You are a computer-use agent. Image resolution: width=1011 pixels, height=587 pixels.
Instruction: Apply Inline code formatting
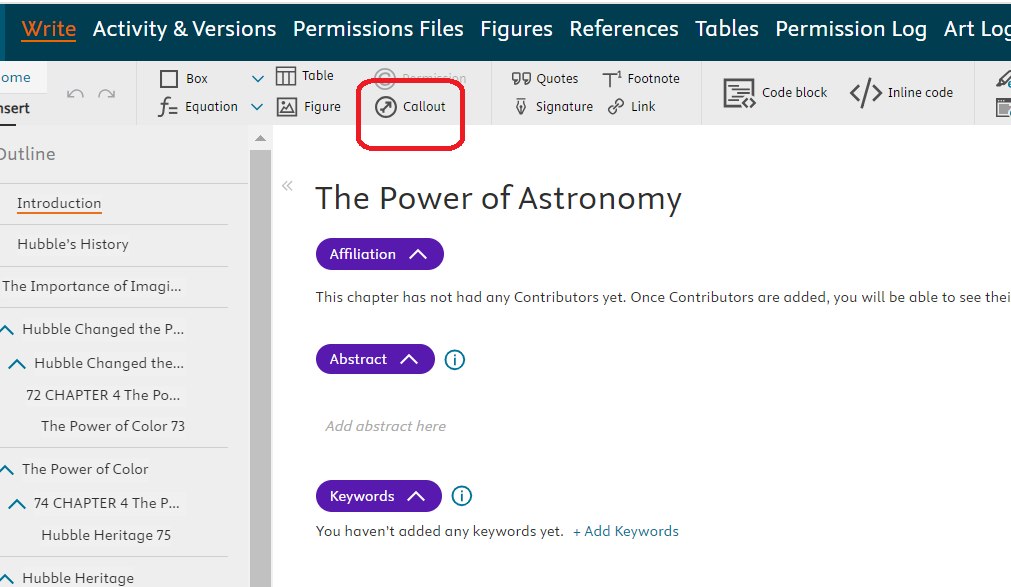901,93
